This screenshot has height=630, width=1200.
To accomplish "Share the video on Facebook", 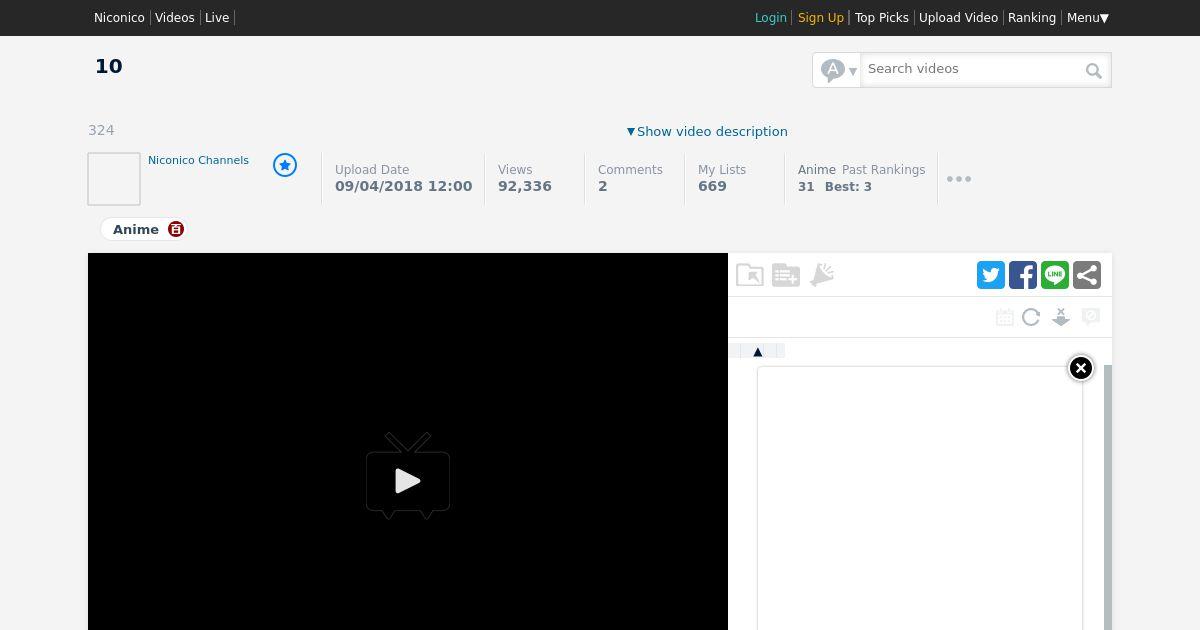I will pos(1023,275).
